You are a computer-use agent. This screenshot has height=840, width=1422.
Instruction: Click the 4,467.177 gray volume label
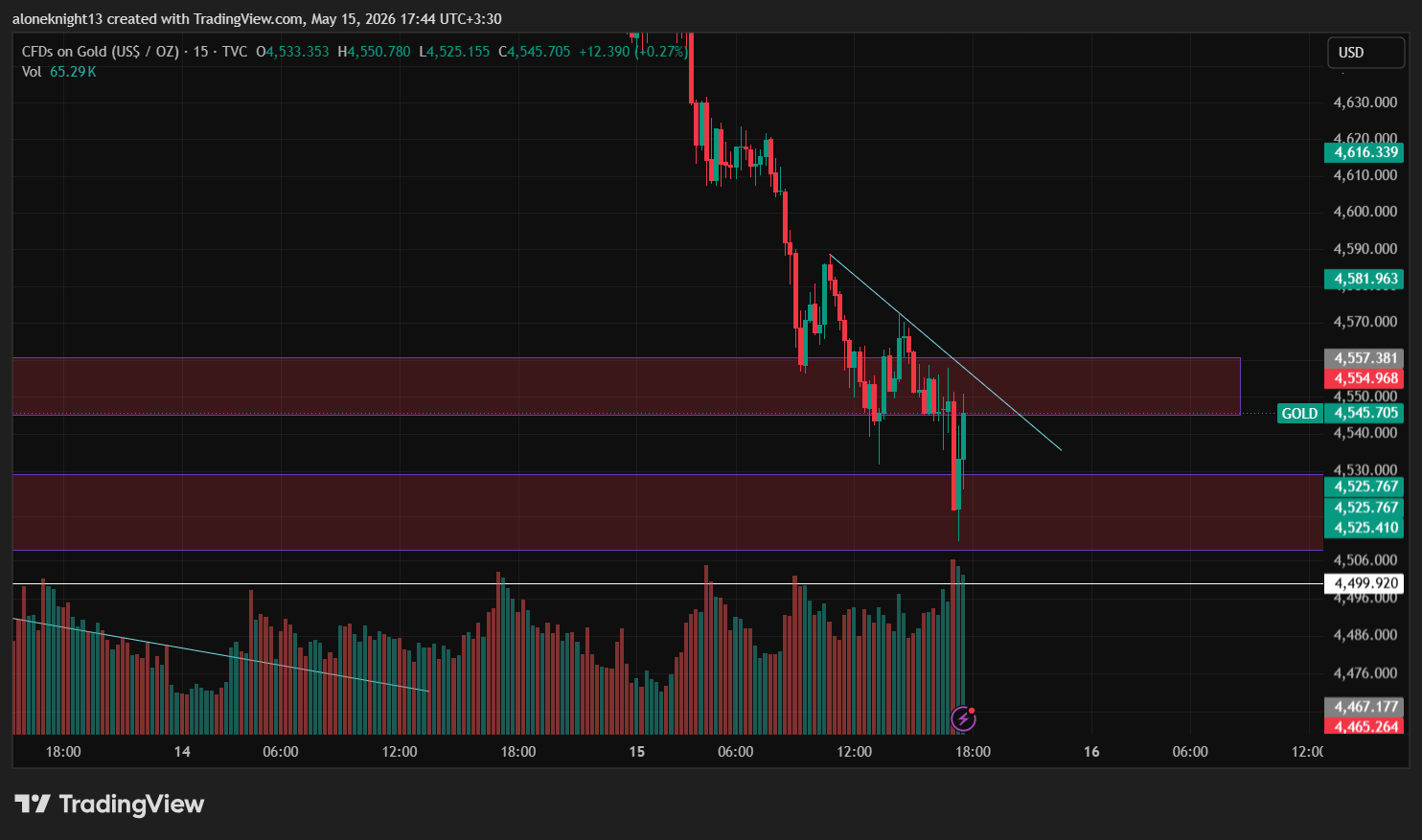pos(1364,707)
